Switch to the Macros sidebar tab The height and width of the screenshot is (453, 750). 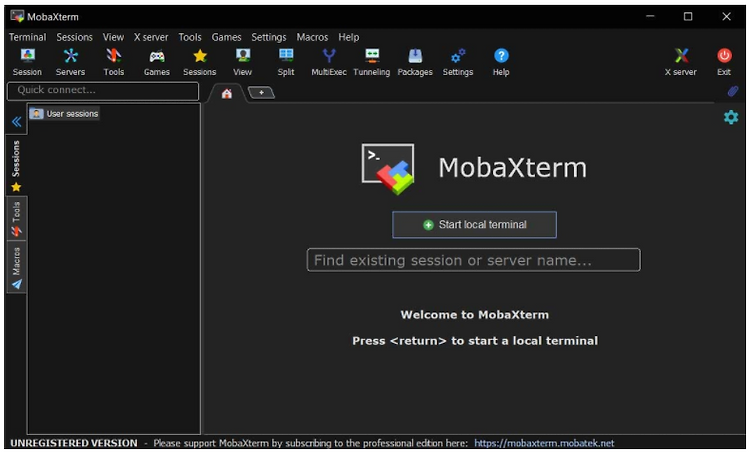[16, 268]
